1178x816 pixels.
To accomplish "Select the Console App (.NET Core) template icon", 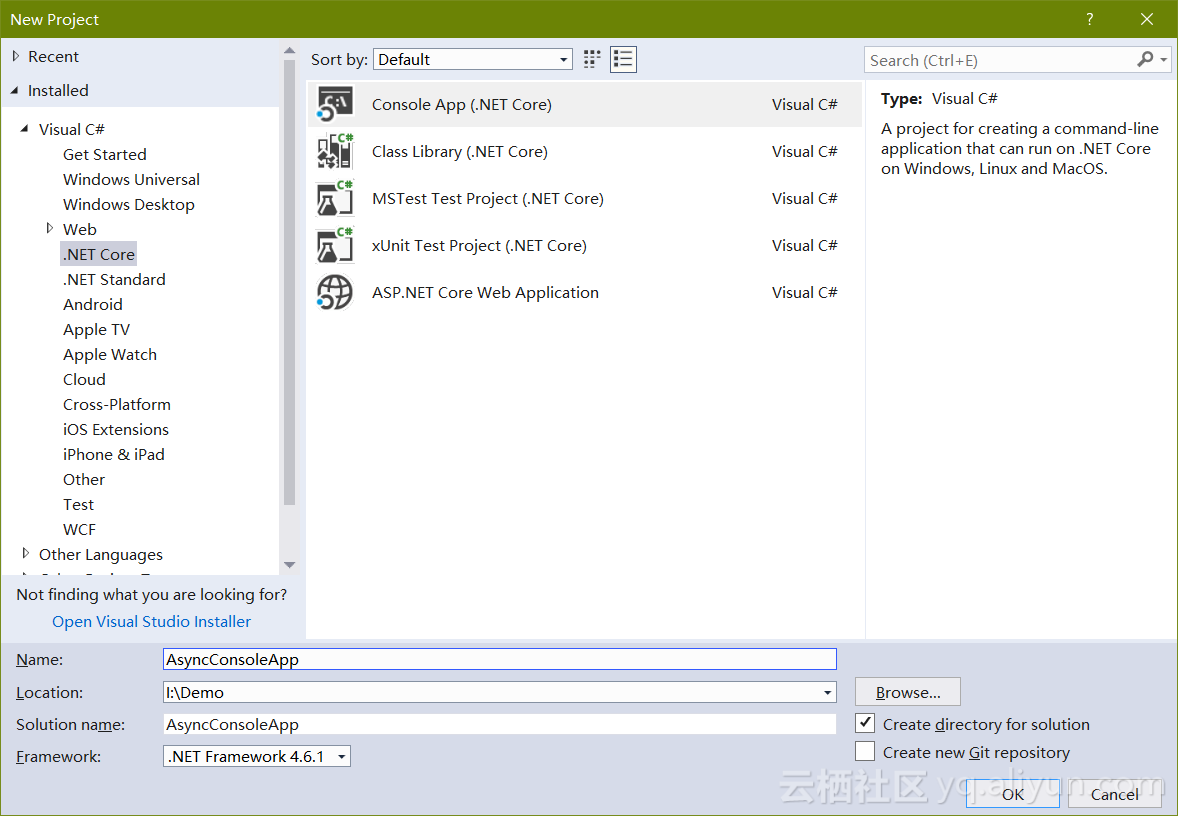I will (x=335, y=104).
